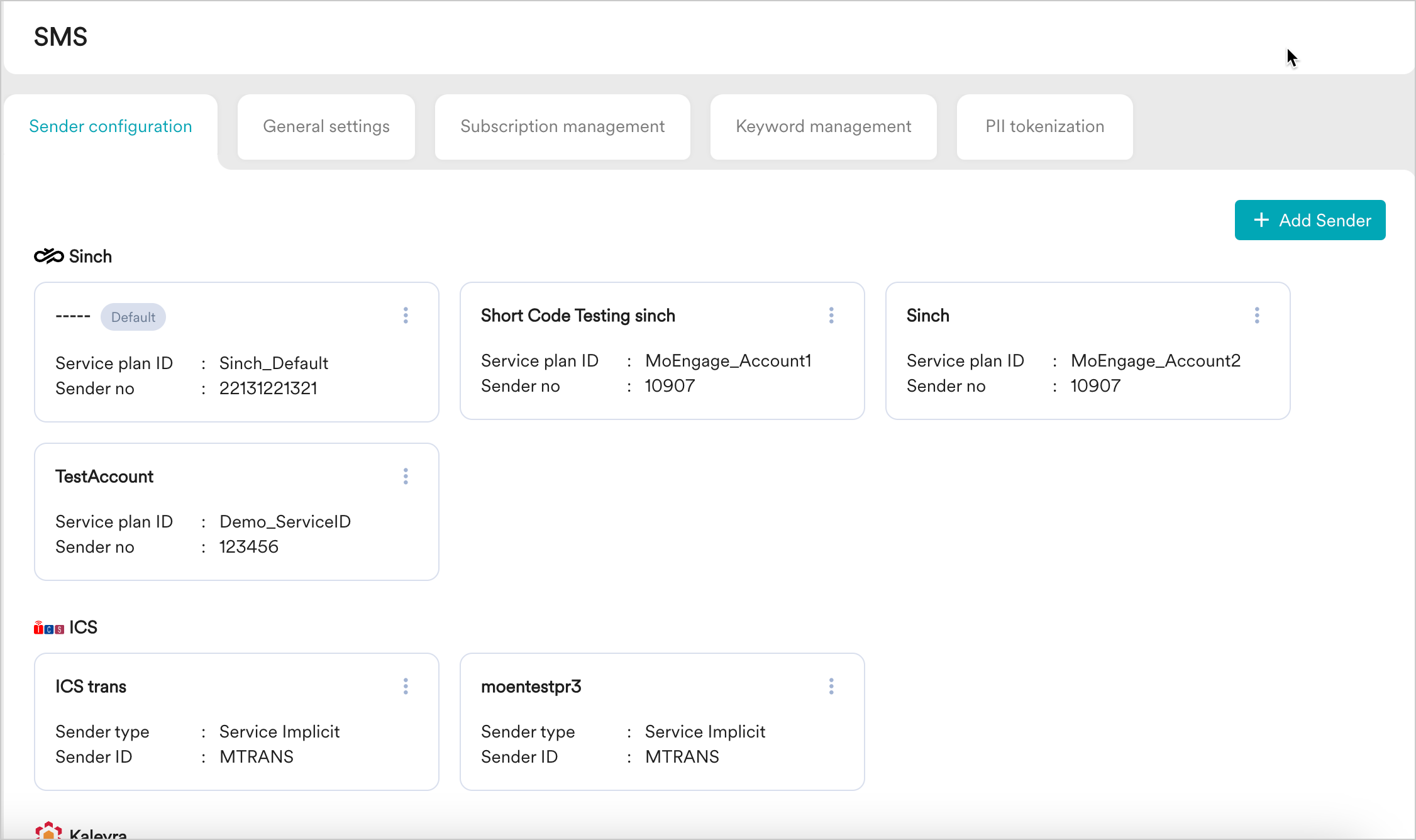Select the MoEngage_Account2 service plan value
1416x840 pixels.
click(1156, 361)
